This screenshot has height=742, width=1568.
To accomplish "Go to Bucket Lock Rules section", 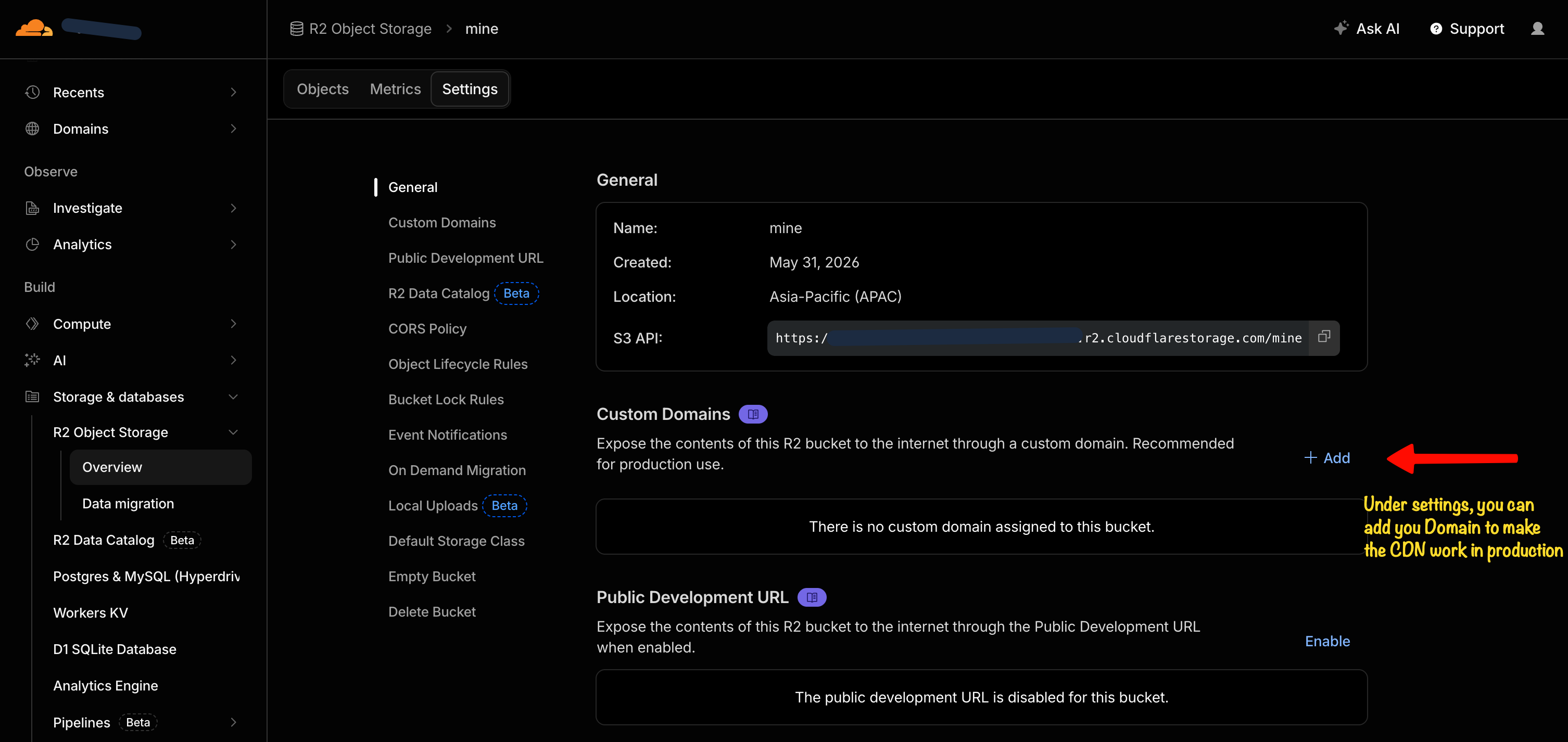I will (x=446, y=399).
